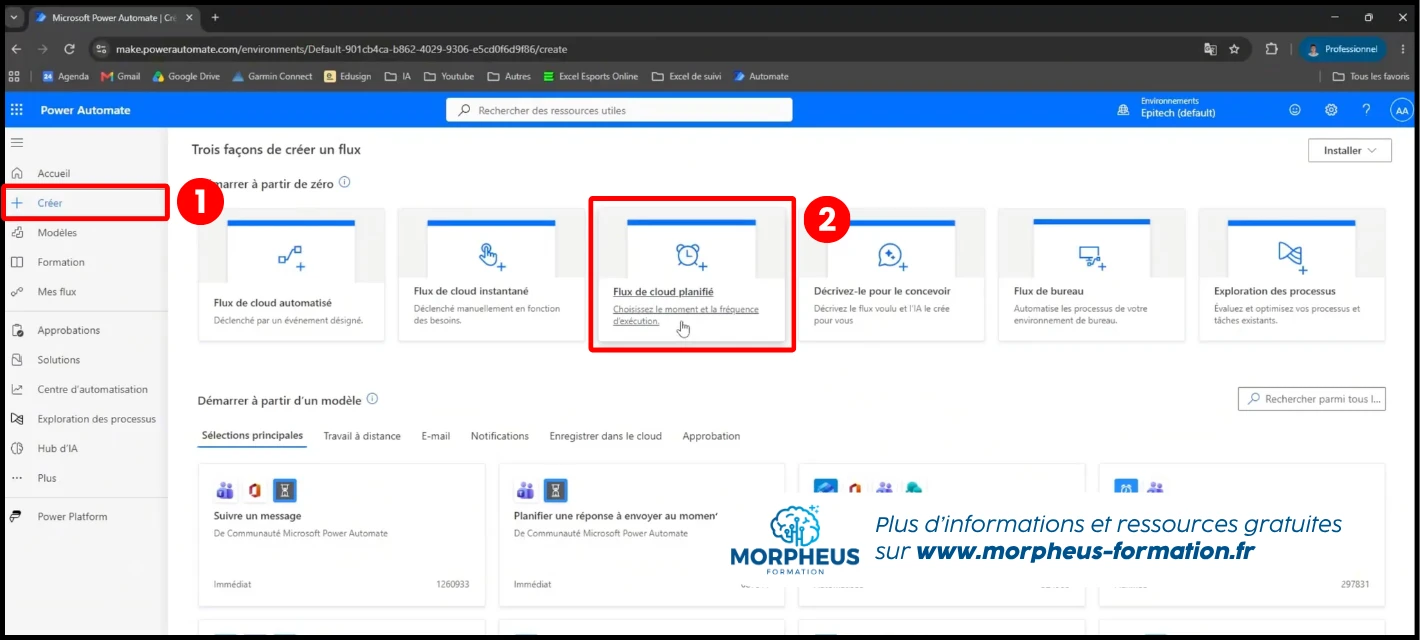Choose the Flux de cloud instantané card
The width and height of the screenshot is (1420, 640).
491,275
